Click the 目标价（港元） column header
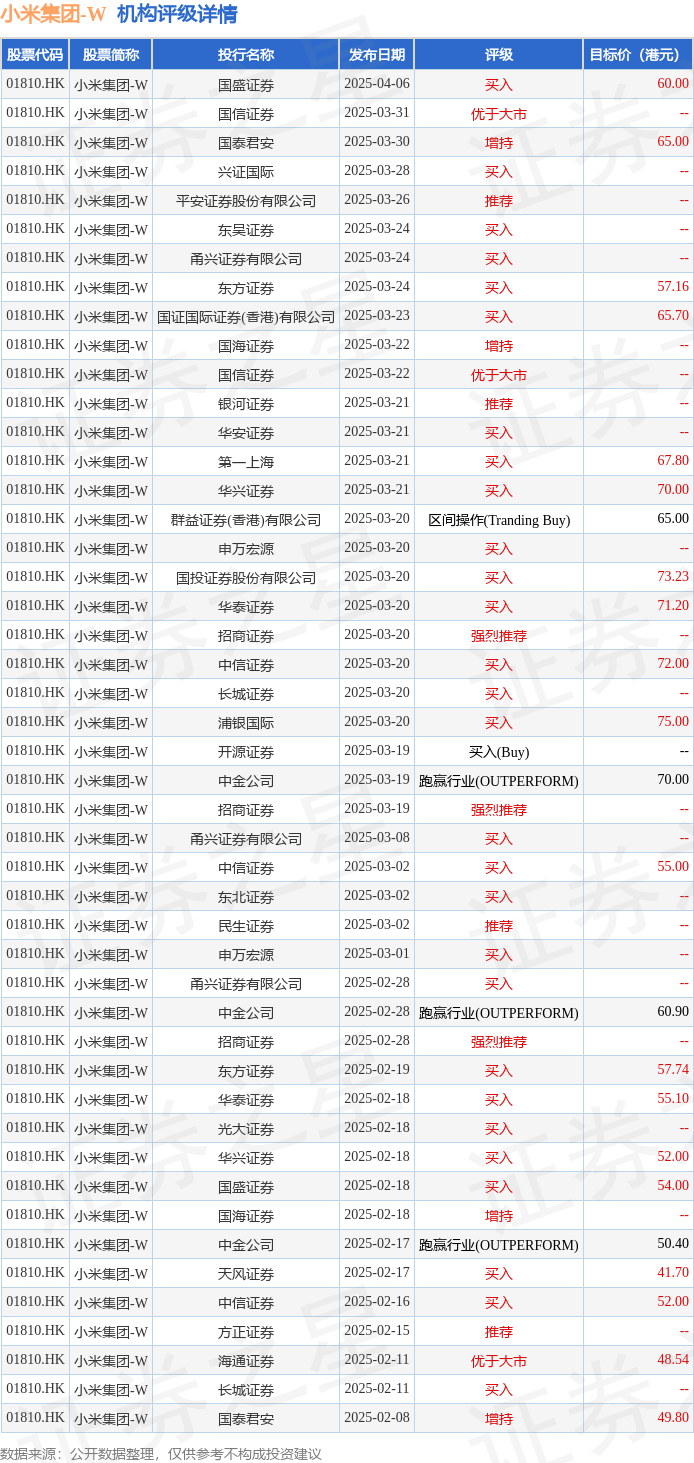The width and height of the screenshot is (694, 1463). point(638,55)
